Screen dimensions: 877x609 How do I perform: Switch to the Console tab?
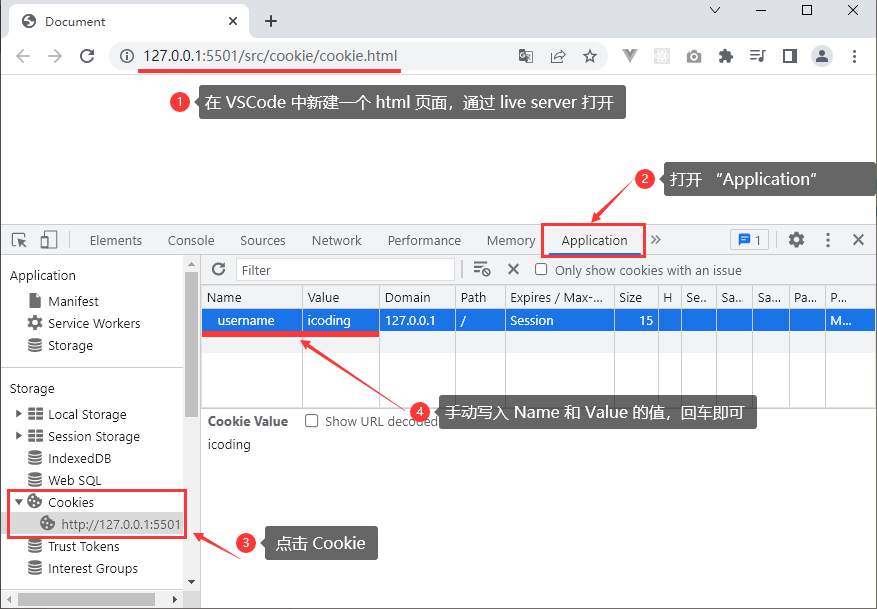pos(191,240)
